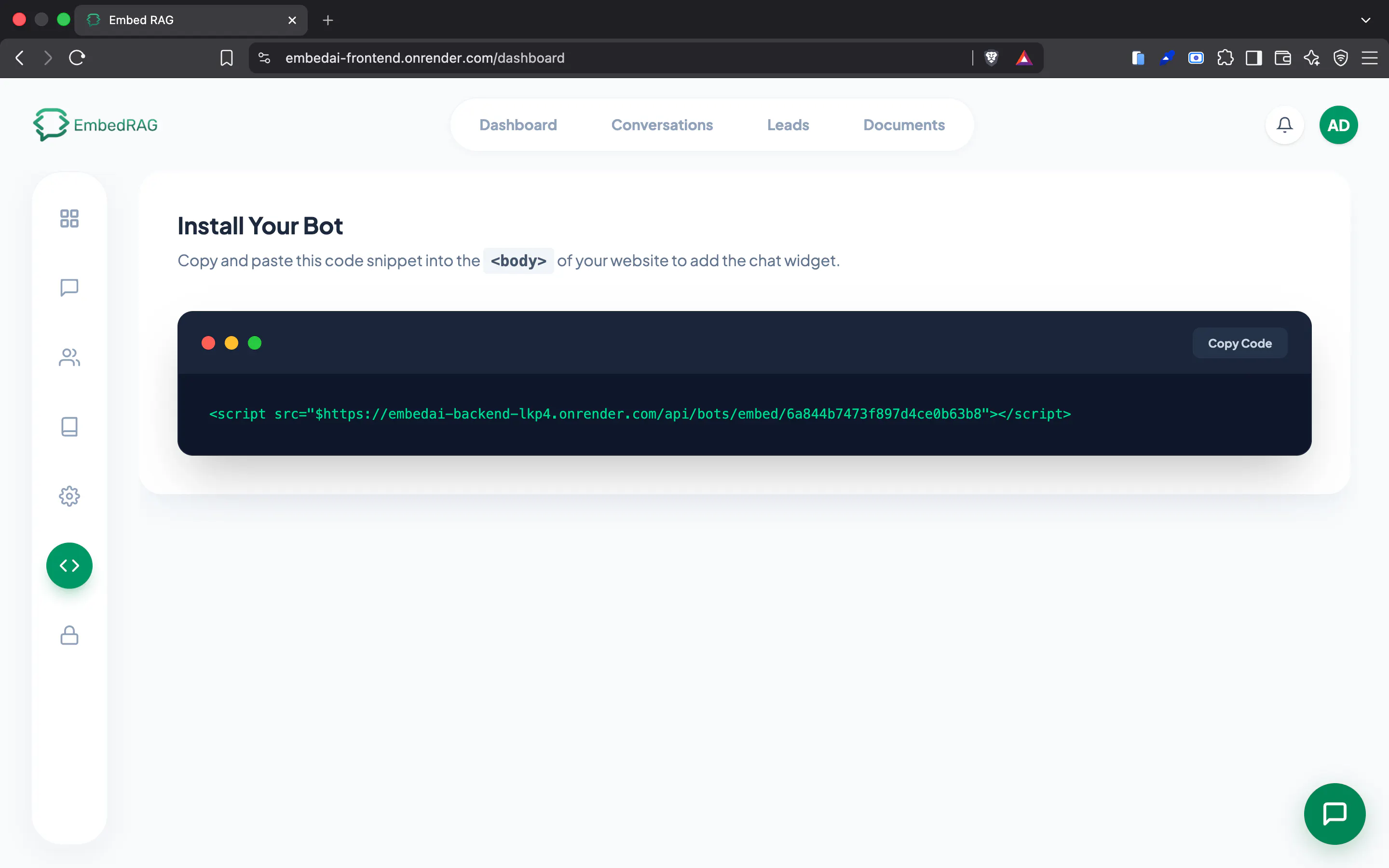The image size is (1389, 868).
Task: Select the script embed code text
Action: point(640,414)
